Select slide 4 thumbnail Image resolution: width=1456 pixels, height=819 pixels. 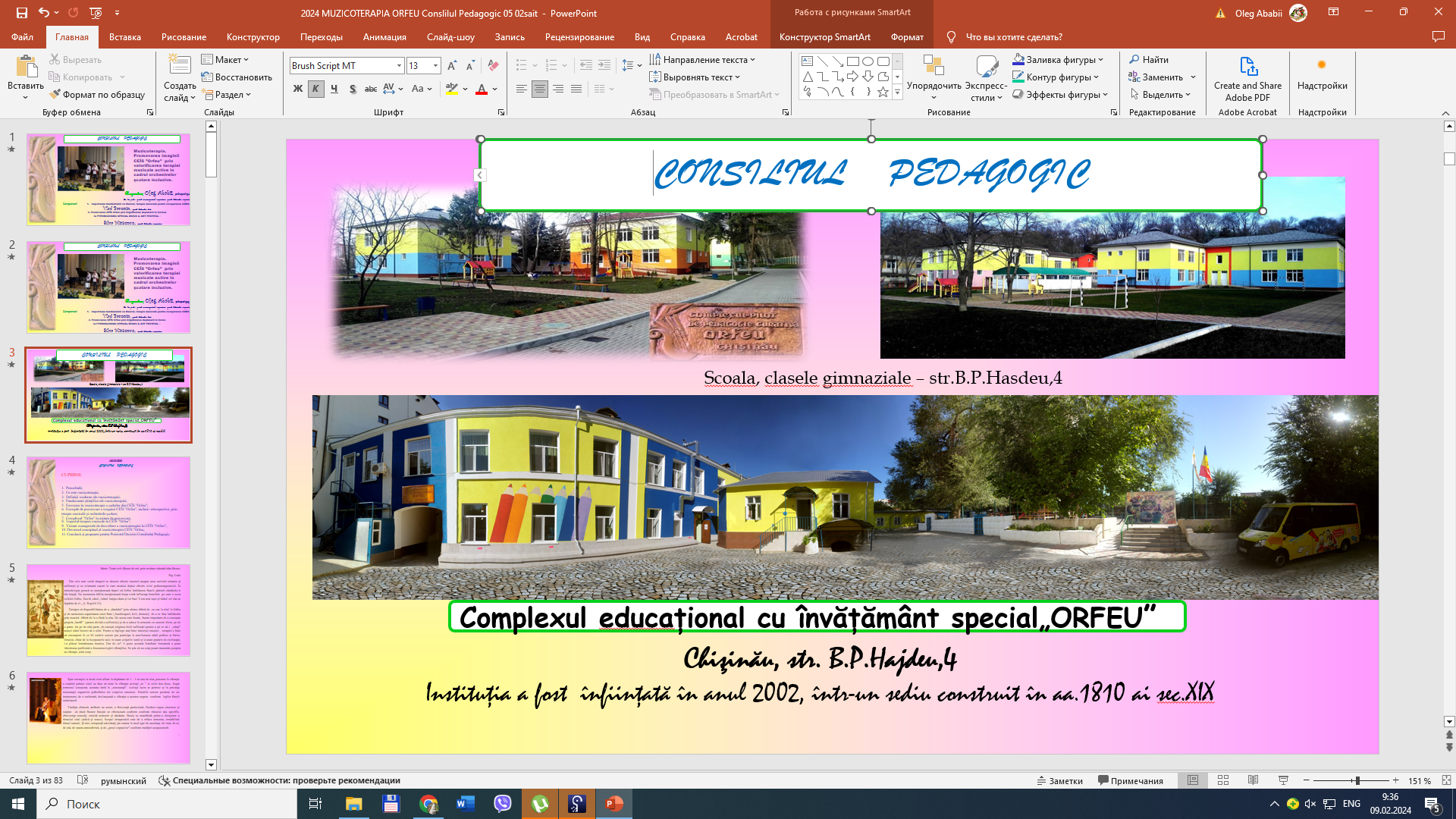pos(108,502)
